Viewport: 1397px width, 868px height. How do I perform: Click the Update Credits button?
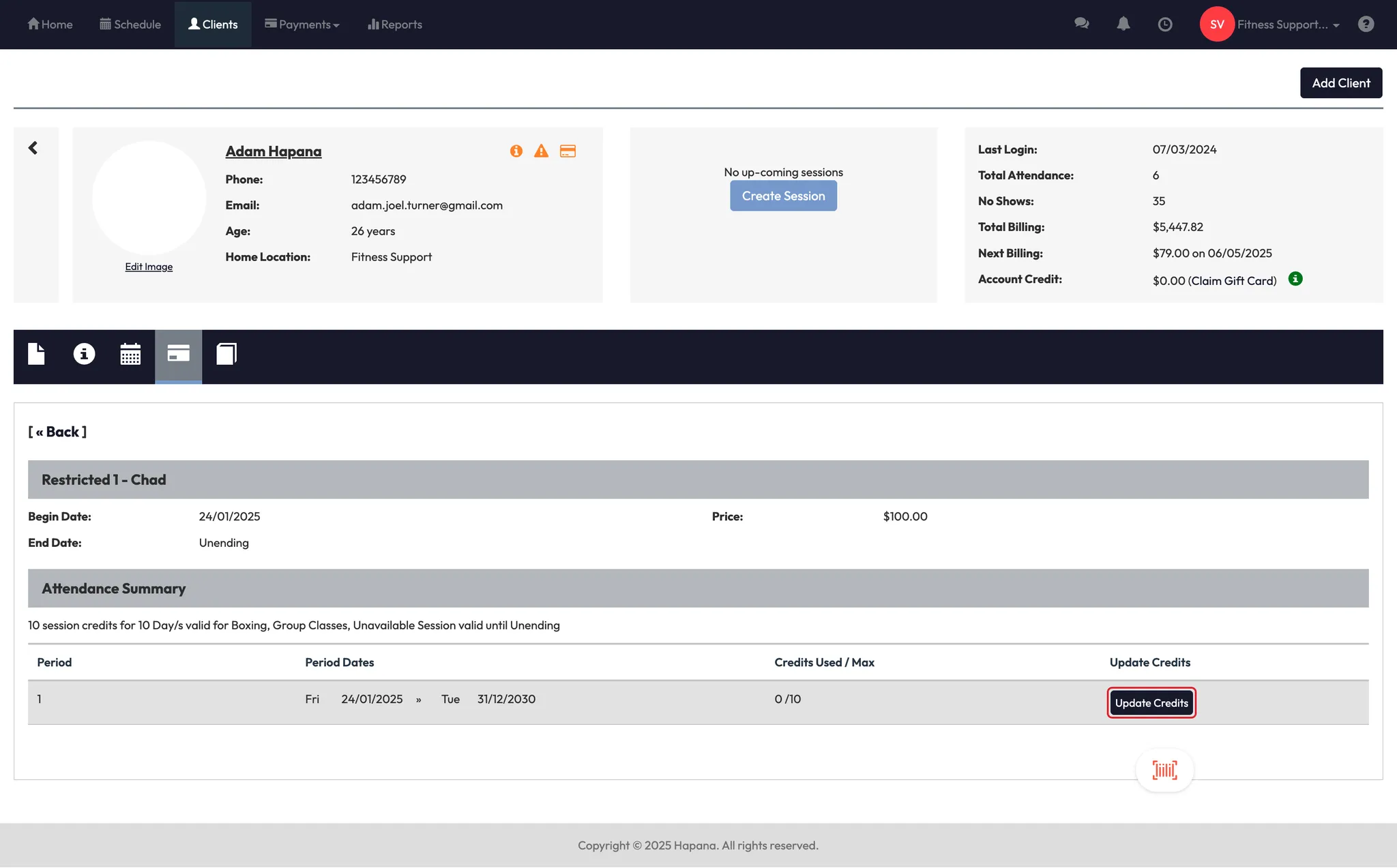[x=1151, y=703]
